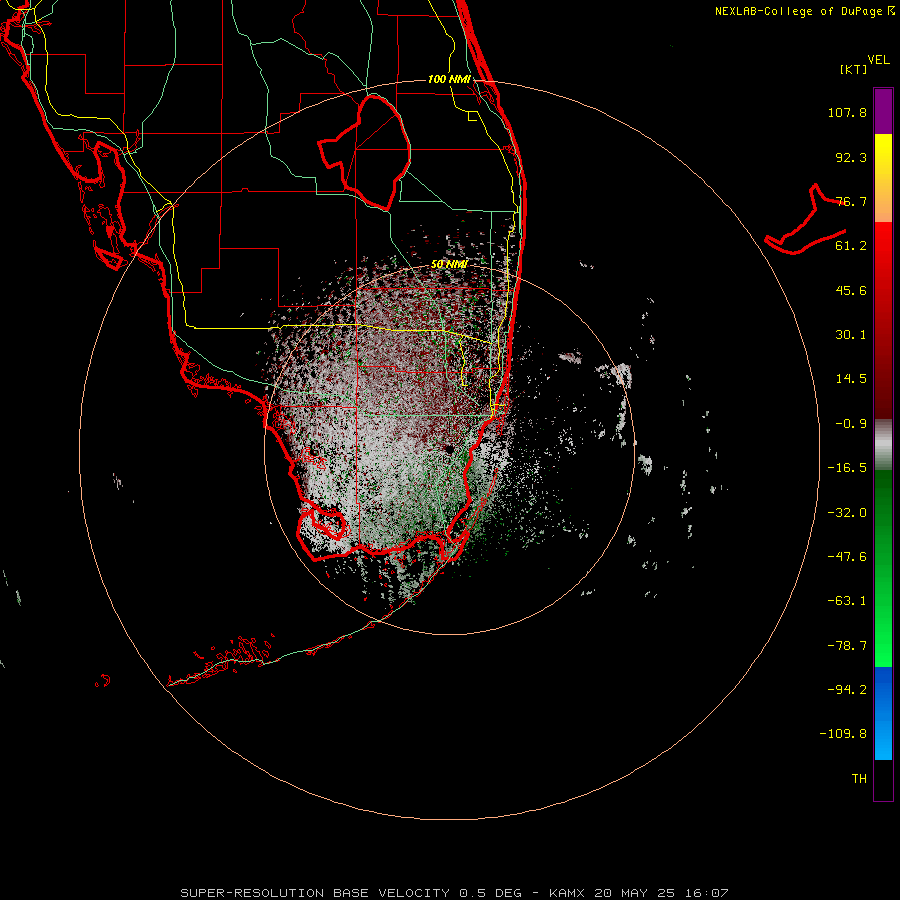Click the purple segment of the color bar

[883, 111]
